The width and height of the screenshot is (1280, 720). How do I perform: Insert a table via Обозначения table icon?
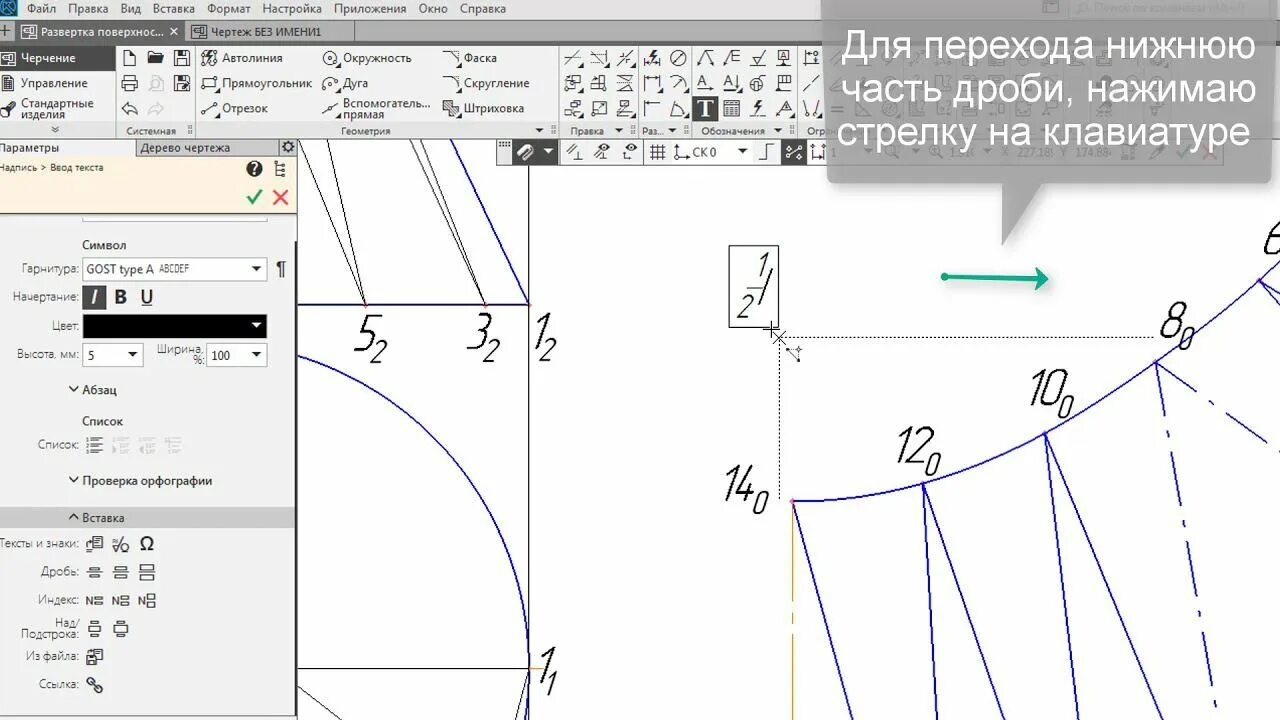pos(731,108)
